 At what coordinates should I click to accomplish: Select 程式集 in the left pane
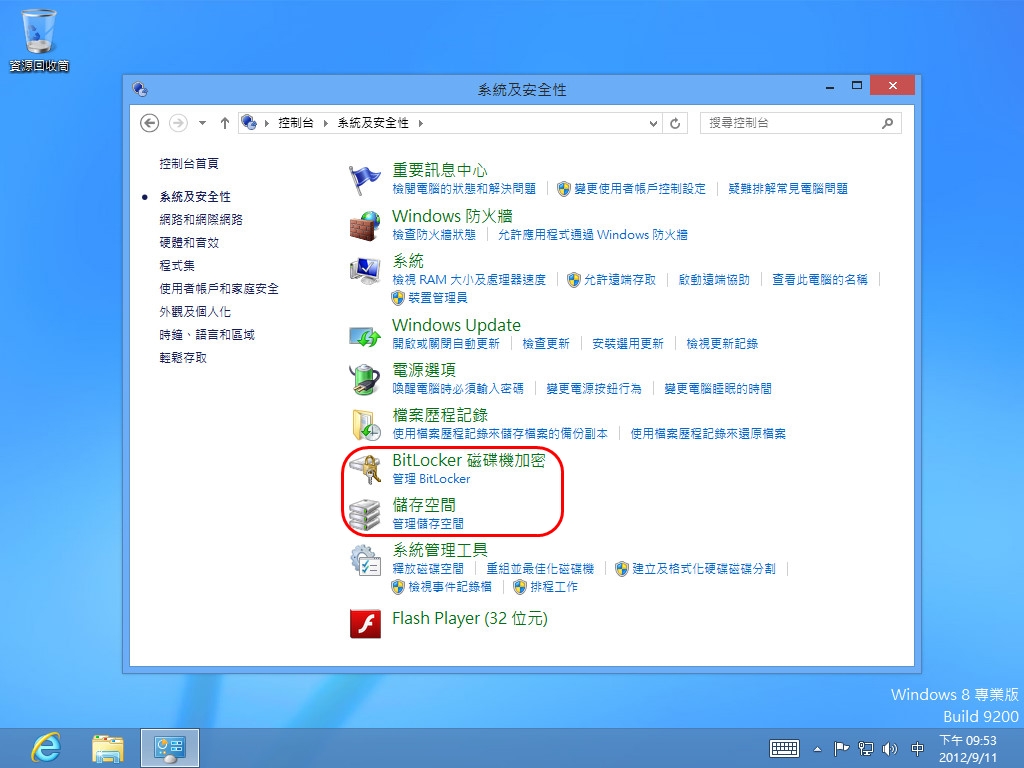[x=177, y=265]
